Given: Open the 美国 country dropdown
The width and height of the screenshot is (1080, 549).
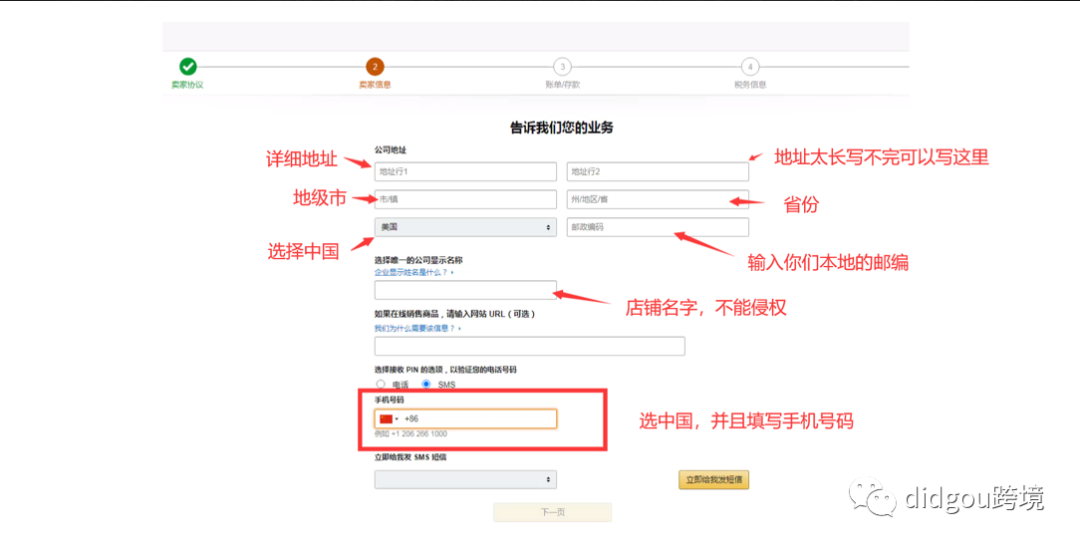Looking at the screenshot, I should pyautogui.click(x=466, y=227).
